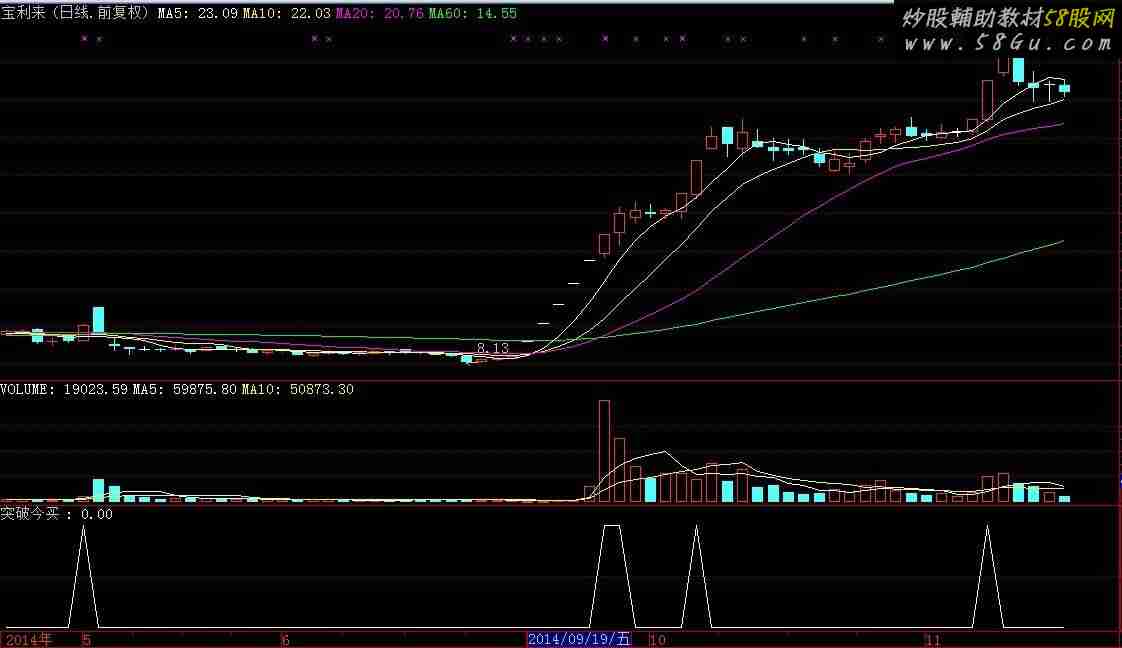The height and width of the screenshot is (648, 1122).
Task: Jump to month 5 on the date axis
Action: click(x=87, y=639)
